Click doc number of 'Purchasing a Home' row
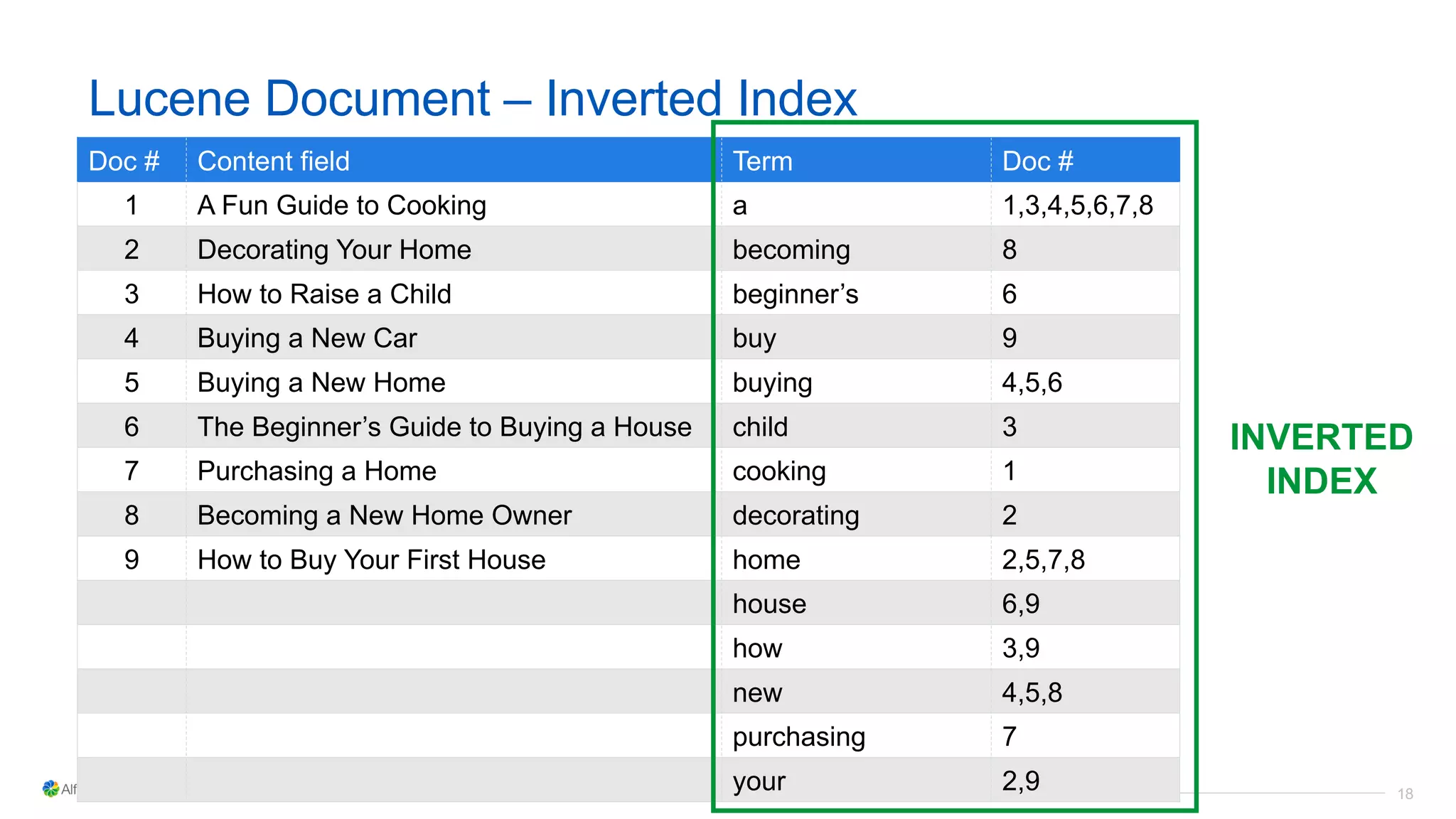Image resolution: width=1456 pixels, height=819 pixels. [x=132, y=471]
